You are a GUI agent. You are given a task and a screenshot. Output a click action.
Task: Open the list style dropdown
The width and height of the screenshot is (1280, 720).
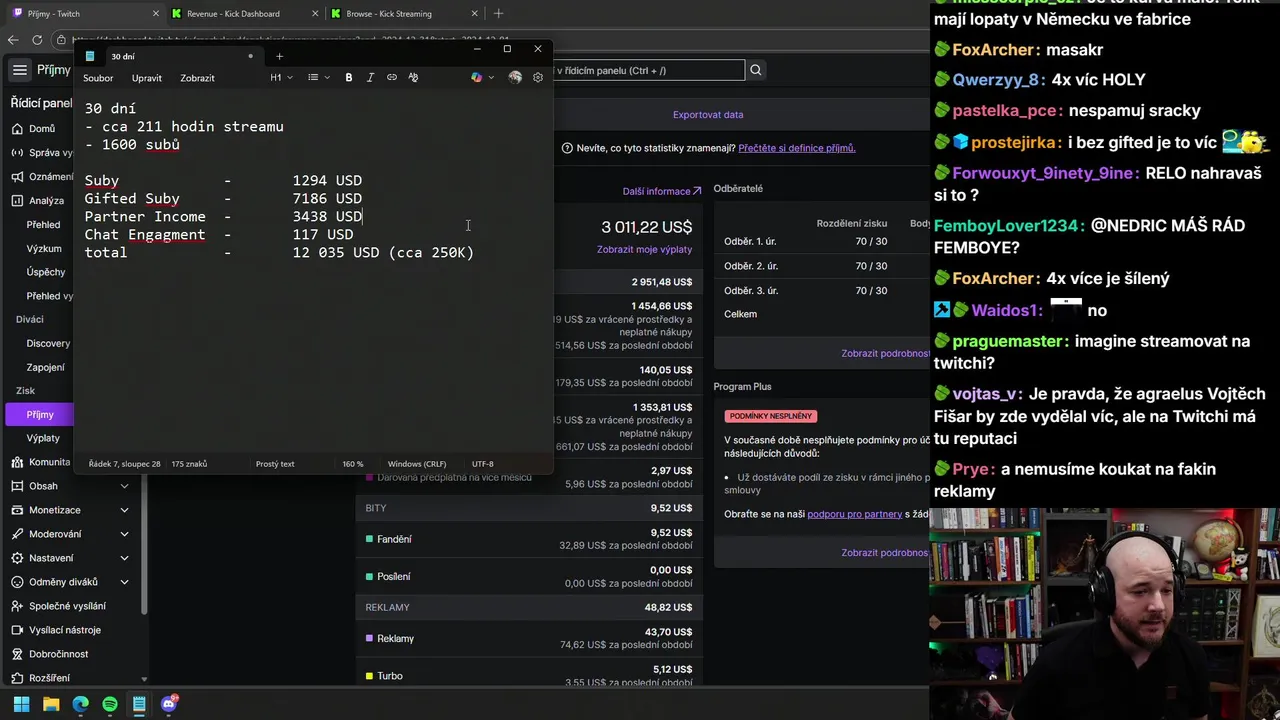[318, 77]
